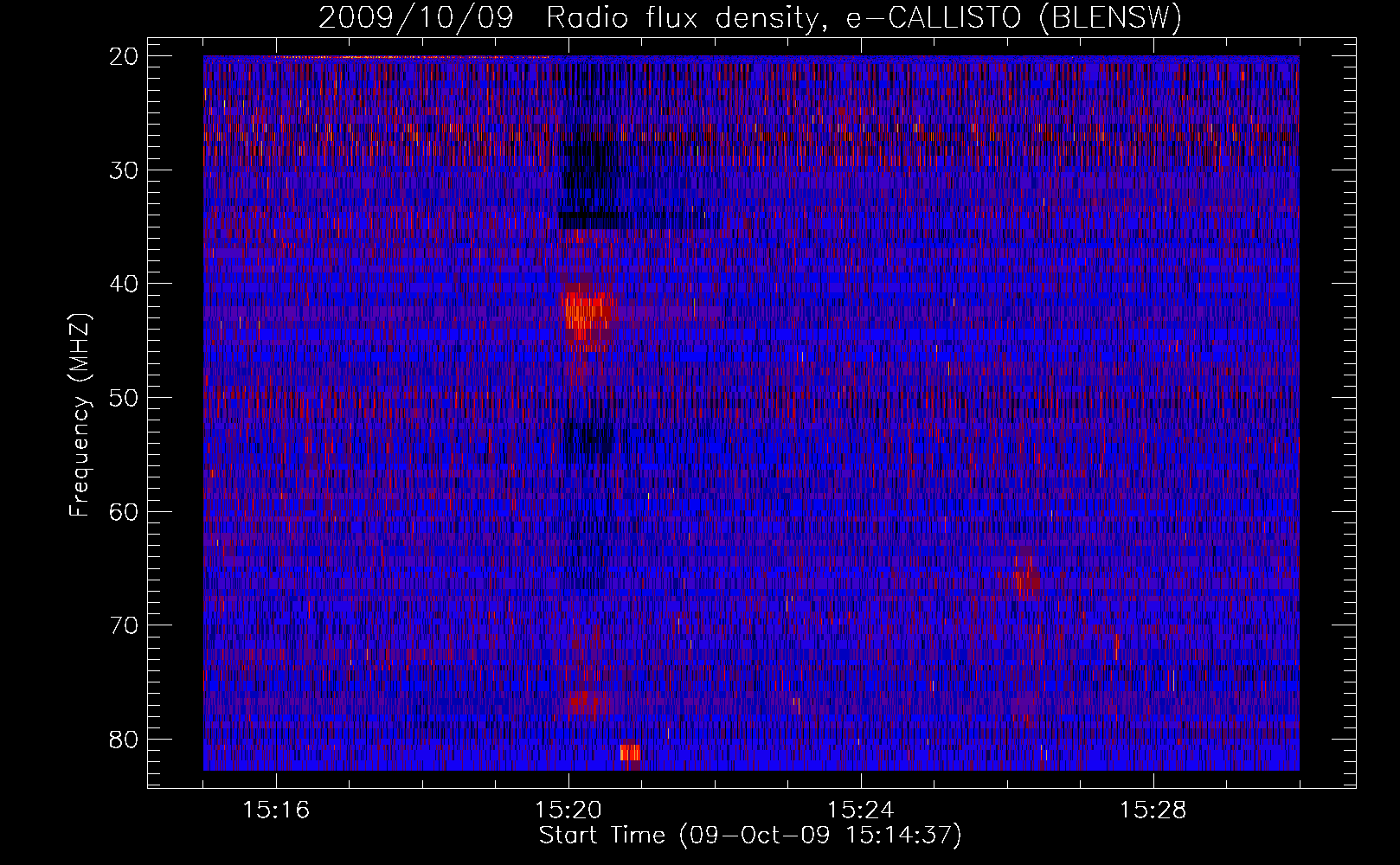Click the 40 MHz frequency tick label
The width and height of the screenshot is (1400, 865).
click(x=125, y=284)
